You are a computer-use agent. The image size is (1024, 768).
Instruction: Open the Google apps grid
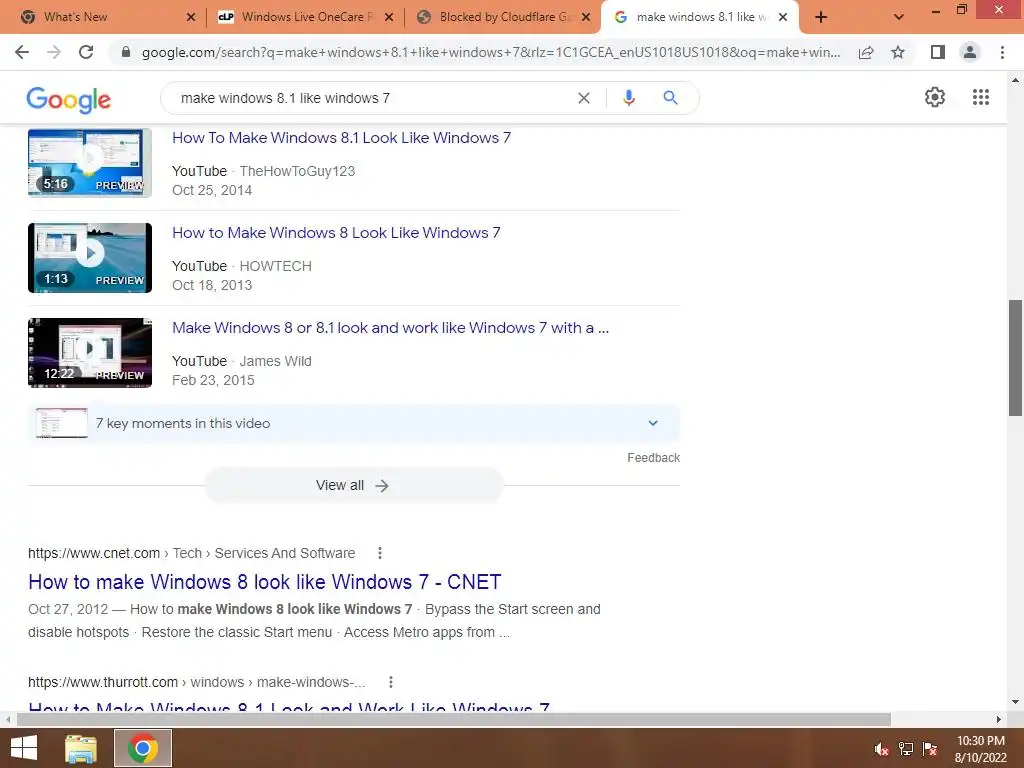[981, 97]
